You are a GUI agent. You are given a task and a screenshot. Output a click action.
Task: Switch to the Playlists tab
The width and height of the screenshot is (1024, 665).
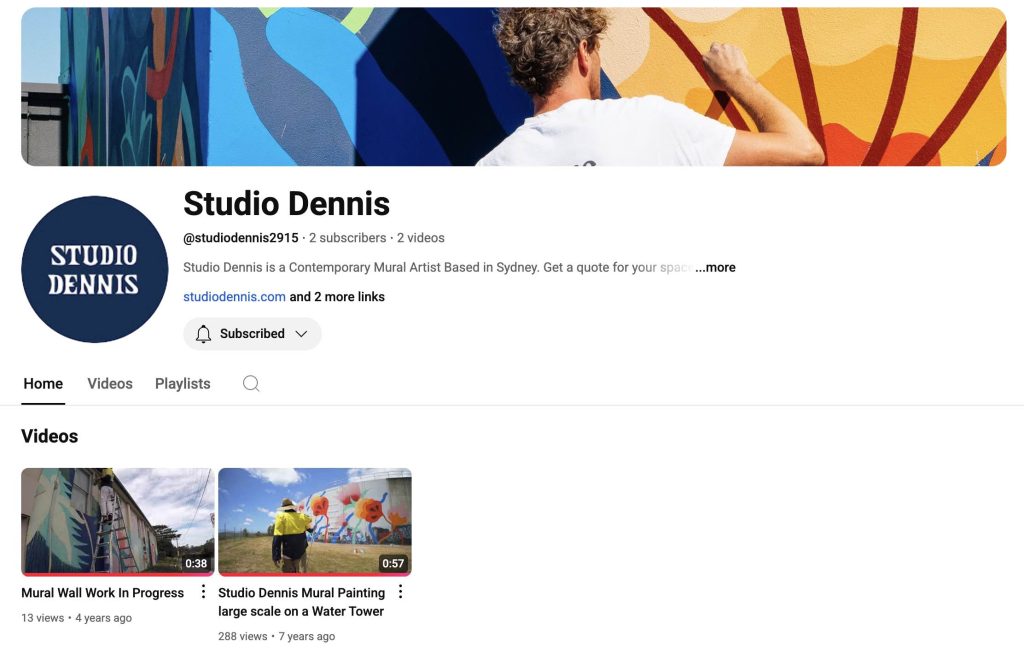click(x=182, y=383)
